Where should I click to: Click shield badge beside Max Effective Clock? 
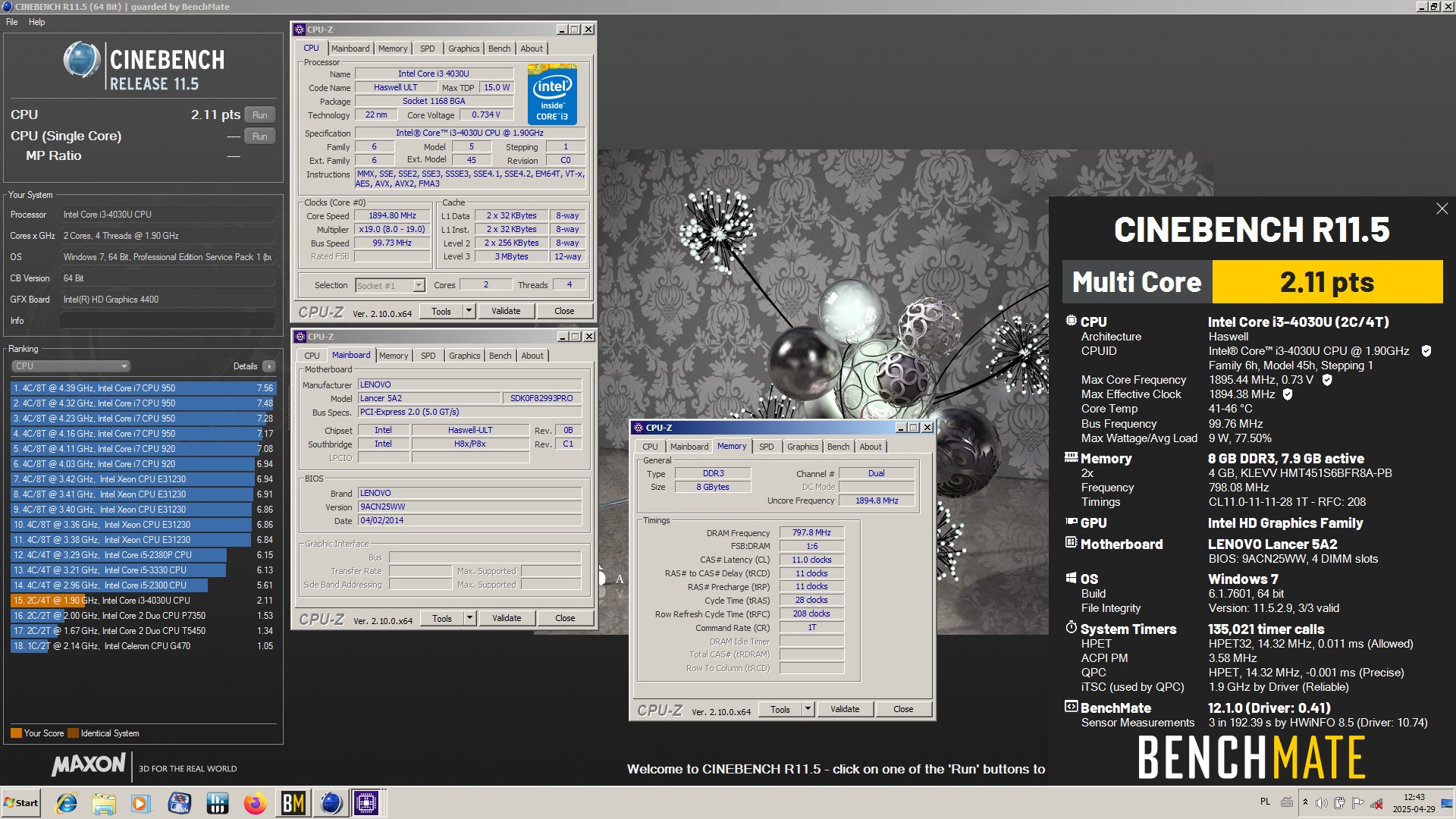1288,394
